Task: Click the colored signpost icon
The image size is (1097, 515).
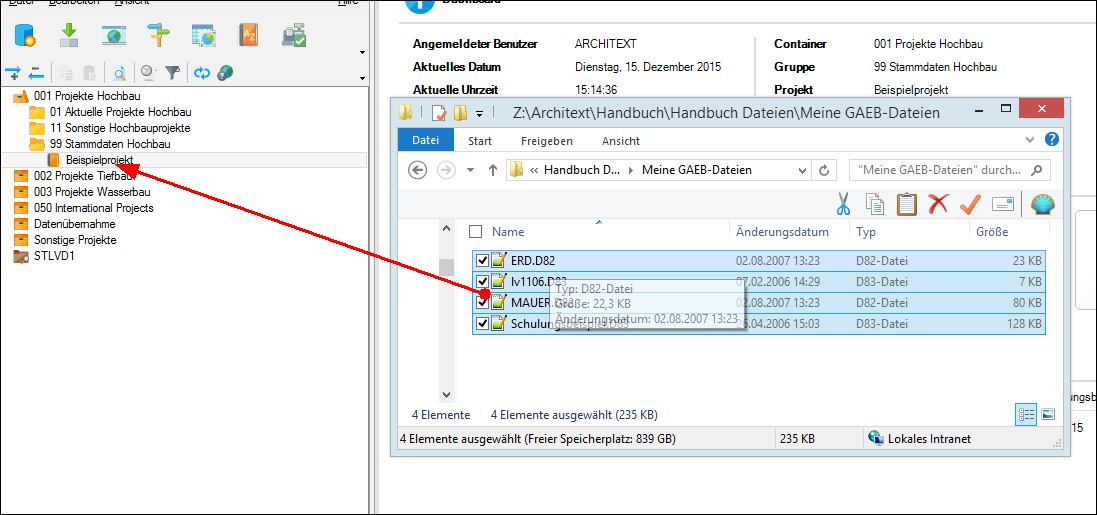Action: coord(158,35)
